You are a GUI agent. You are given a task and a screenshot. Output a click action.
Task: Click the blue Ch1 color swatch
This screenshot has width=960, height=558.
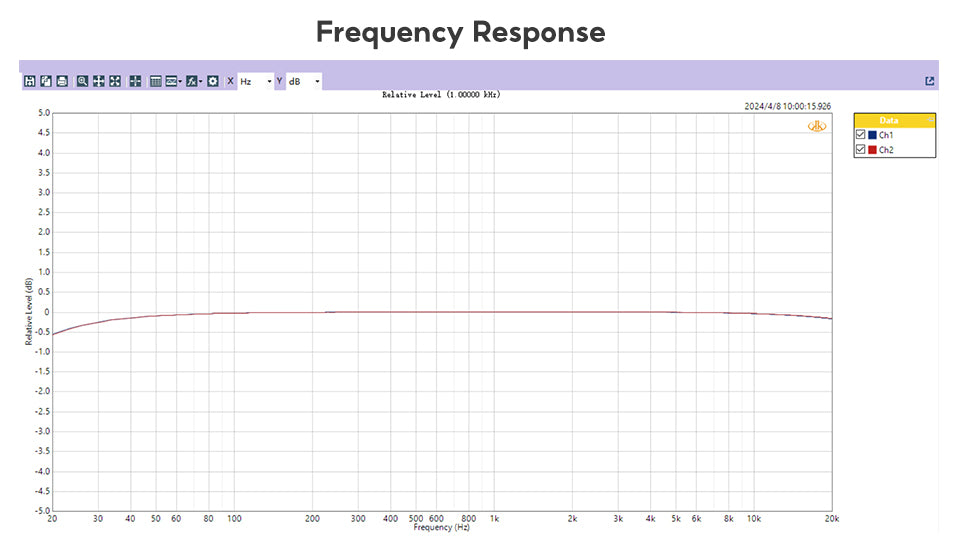872,135
